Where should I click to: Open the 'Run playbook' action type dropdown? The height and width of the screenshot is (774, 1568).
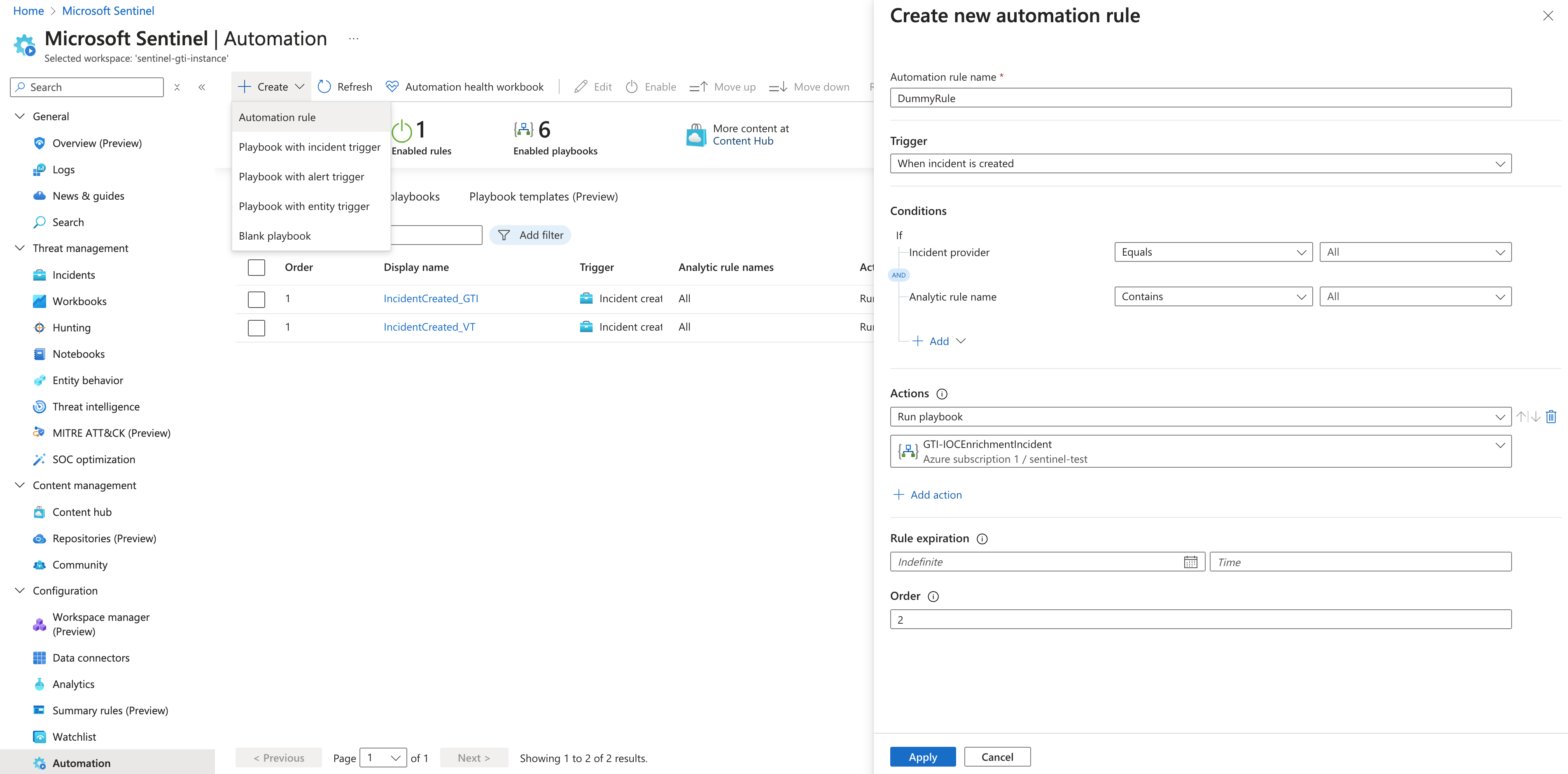(1200, 417)
